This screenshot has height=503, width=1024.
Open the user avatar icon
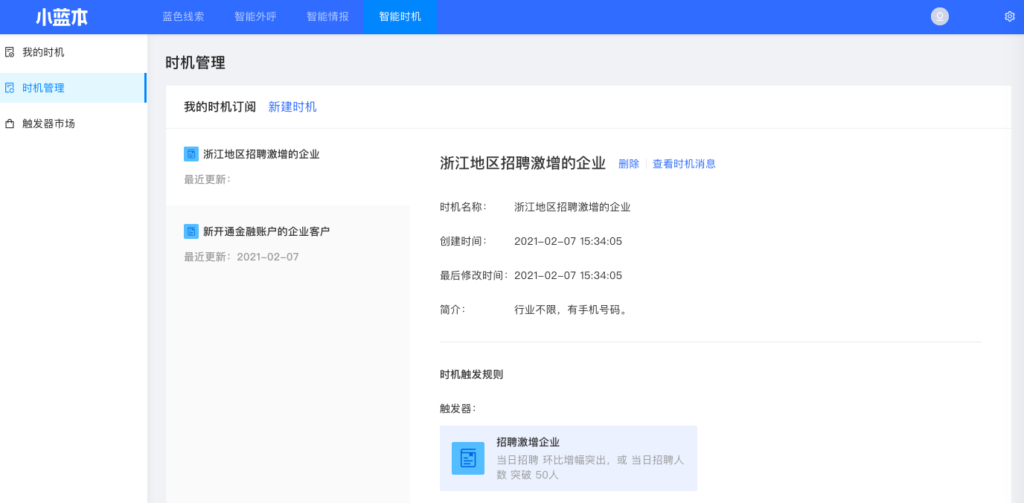[939, 16]
